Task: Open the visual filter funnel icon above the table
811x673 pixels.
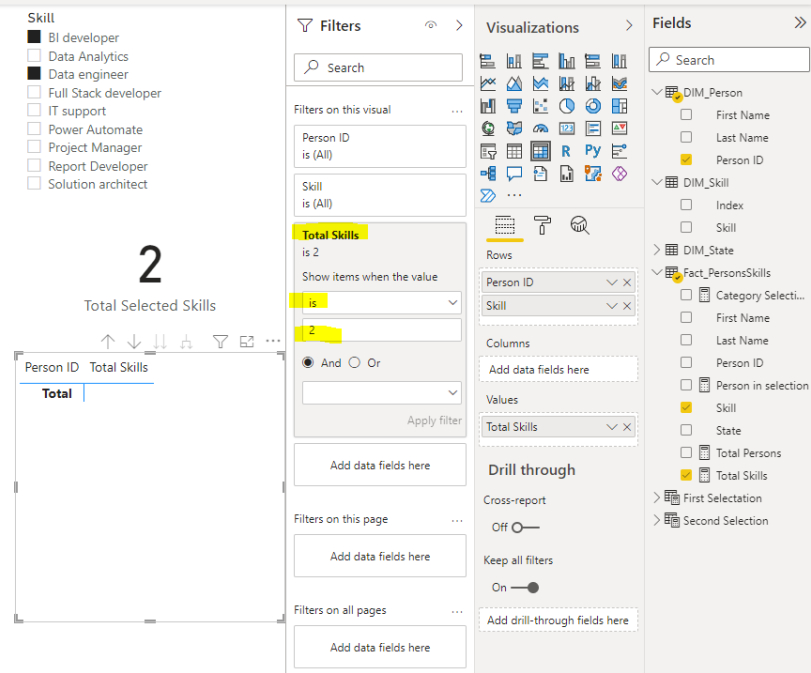Action: tap(220, 341)
